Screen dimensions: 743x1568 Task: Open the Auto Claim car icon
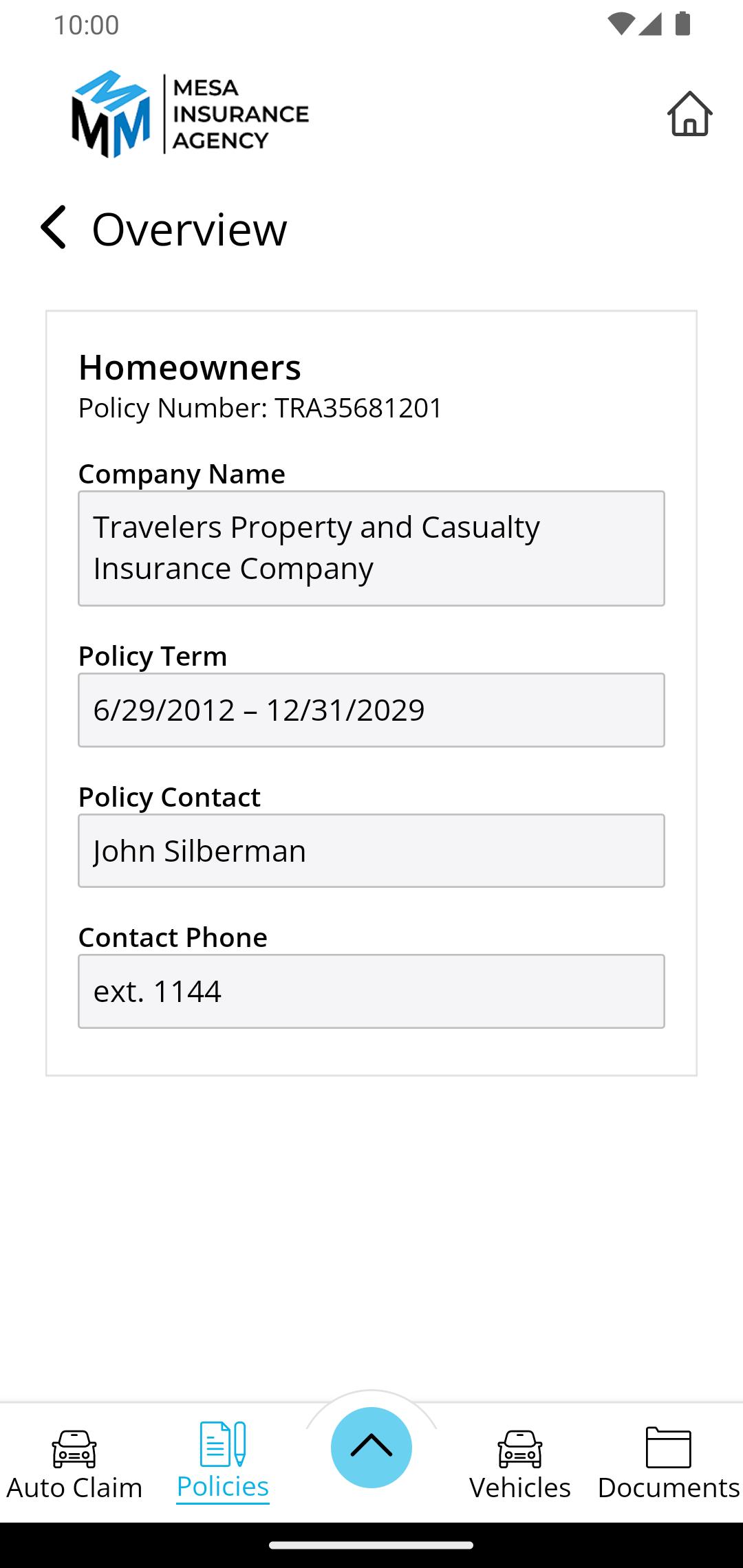coord(74,1448)
